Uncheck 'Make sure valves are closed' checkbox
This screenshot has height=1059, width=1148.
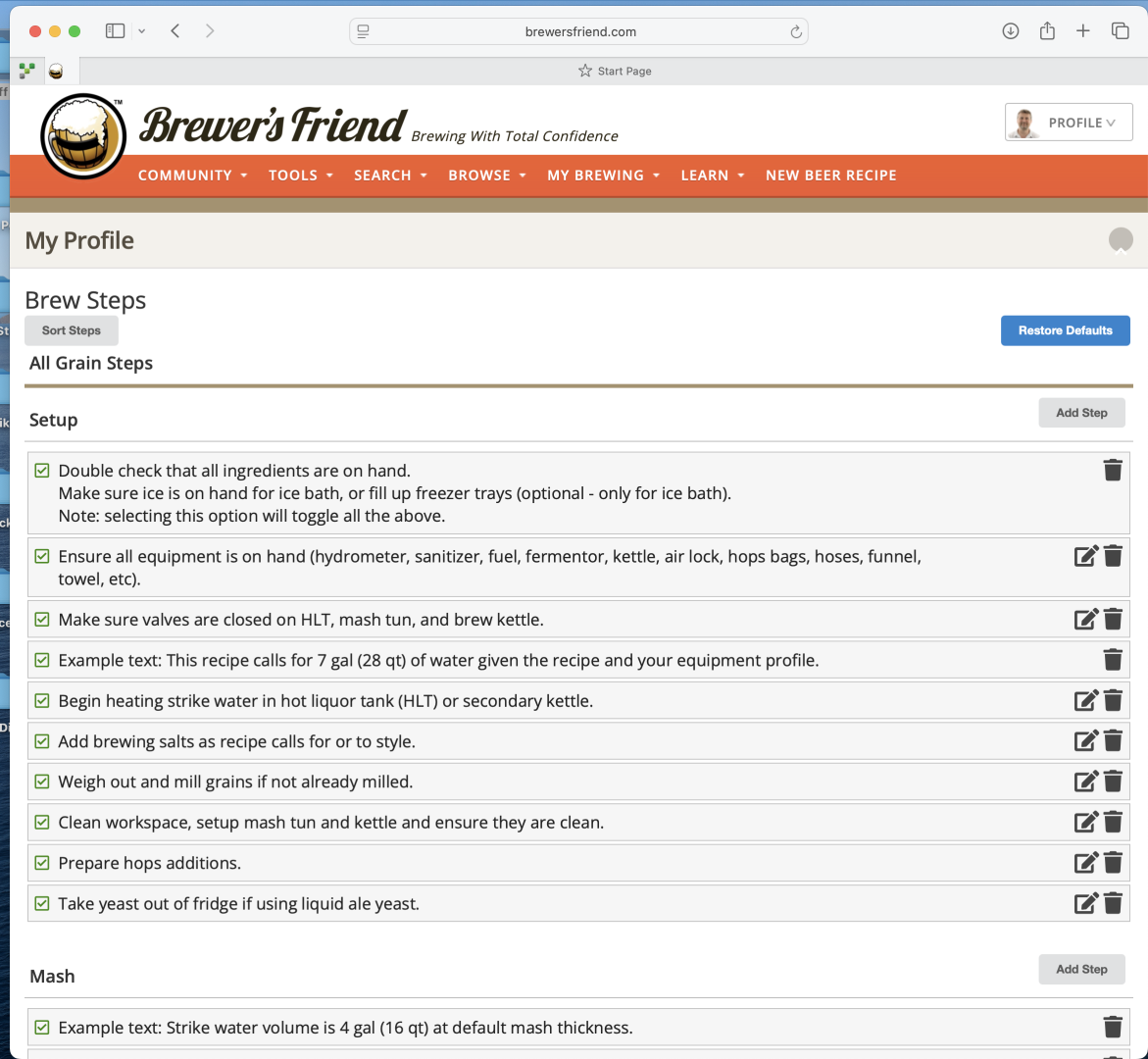click(42, 620)
